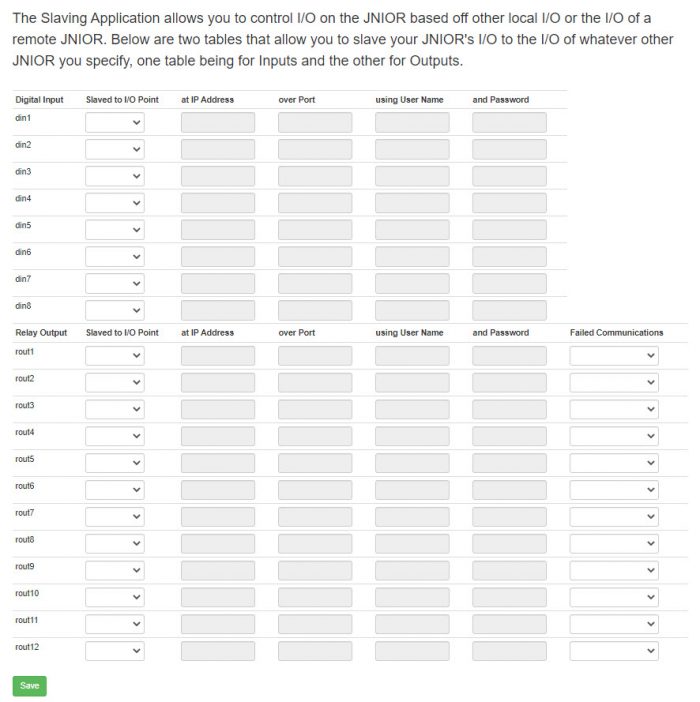Focus rout2 IP Address field

[218, 383]
